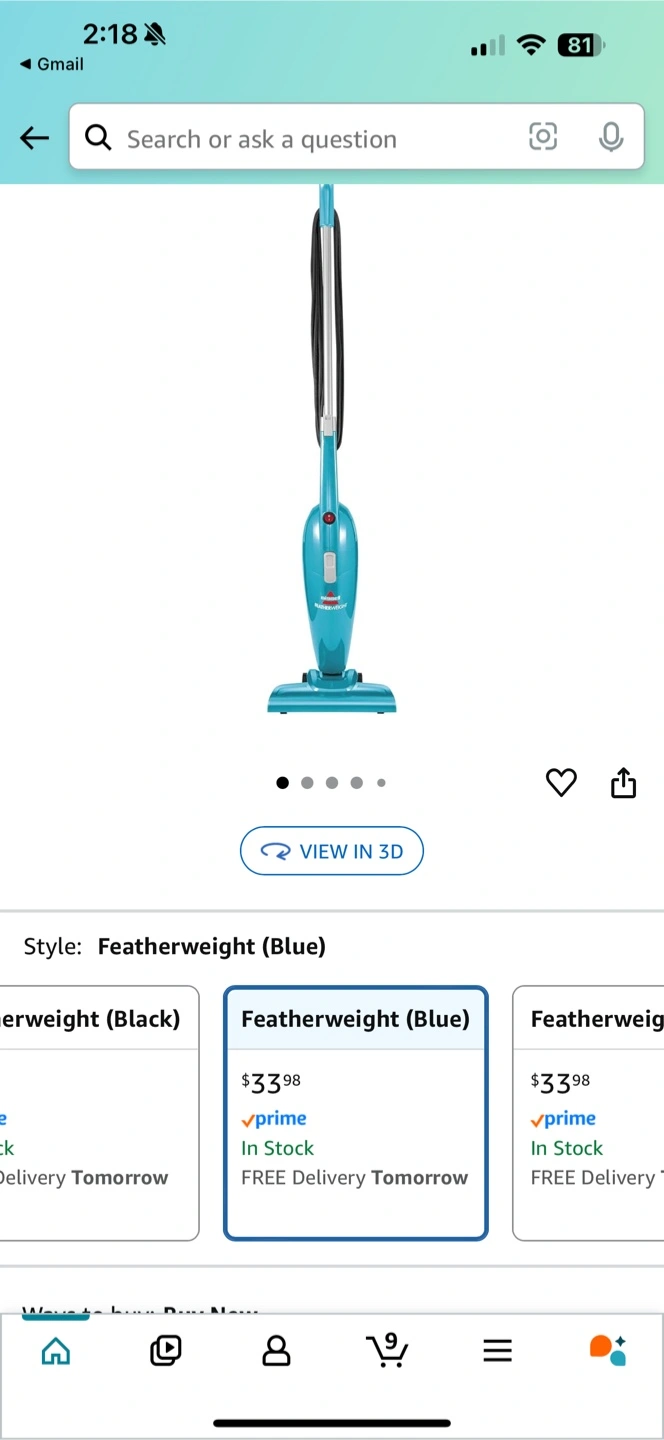Open the account profile icon
This screenshot has width=664, height=1440.
click(x=276, y=1351)
